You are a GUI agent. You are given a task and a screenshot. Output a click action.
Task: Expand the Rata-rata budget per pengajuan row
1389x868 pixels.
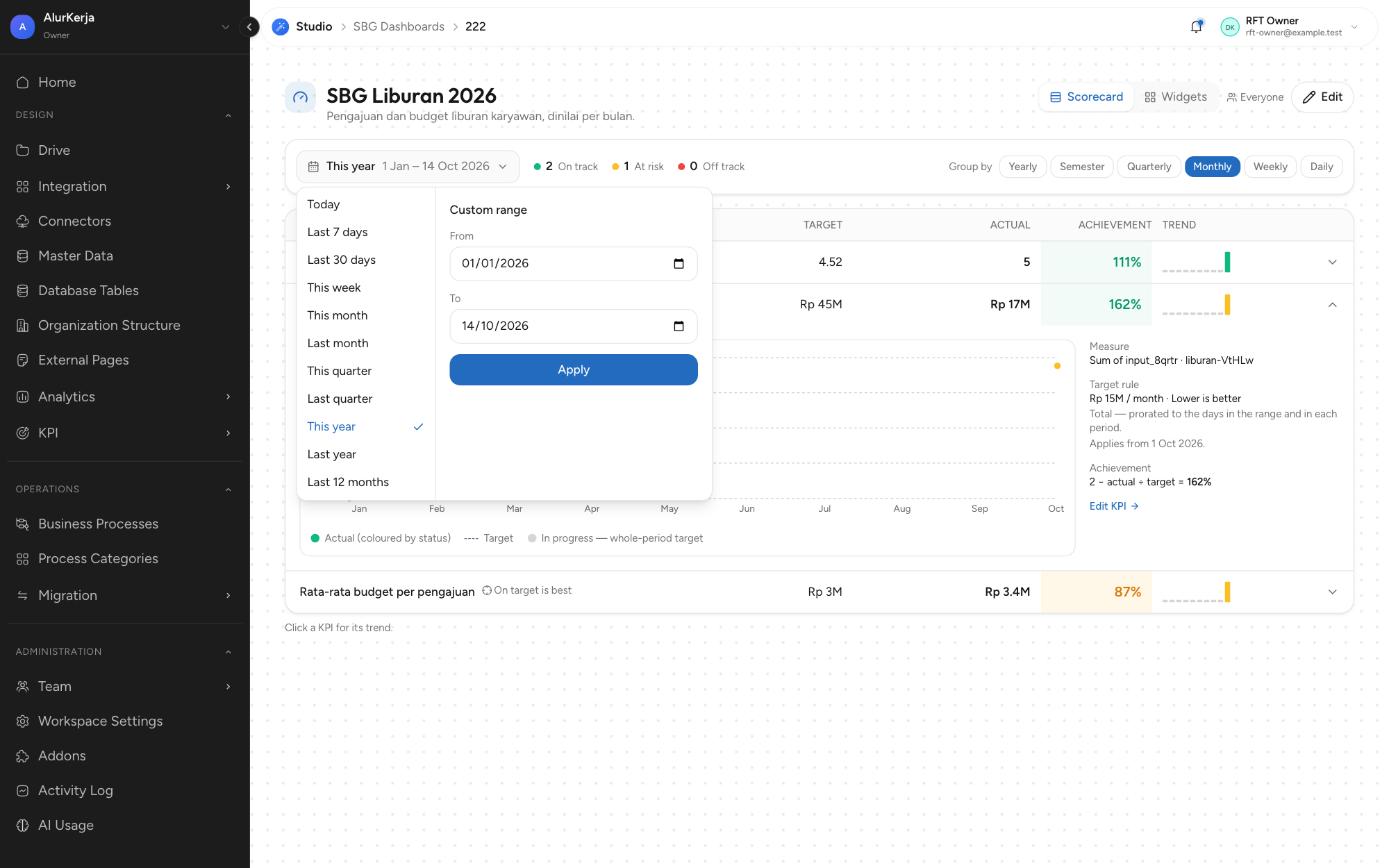point(1332,592)
